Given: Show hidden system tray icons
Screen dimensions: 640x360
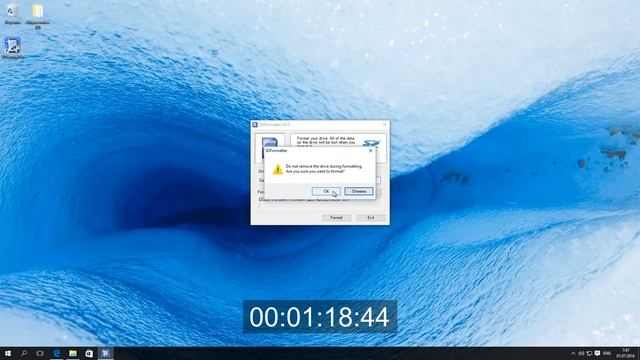Looking at the screenshot, I should (x=573, y=353).
